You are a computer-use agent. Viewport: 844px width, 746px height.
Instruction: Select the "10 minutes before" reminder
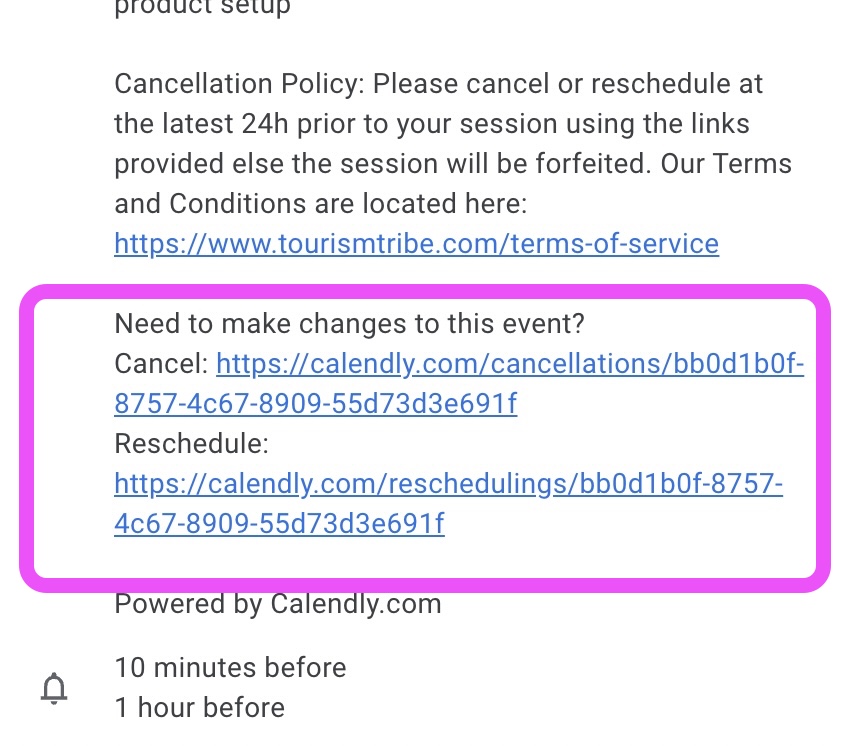pos(230,668)
